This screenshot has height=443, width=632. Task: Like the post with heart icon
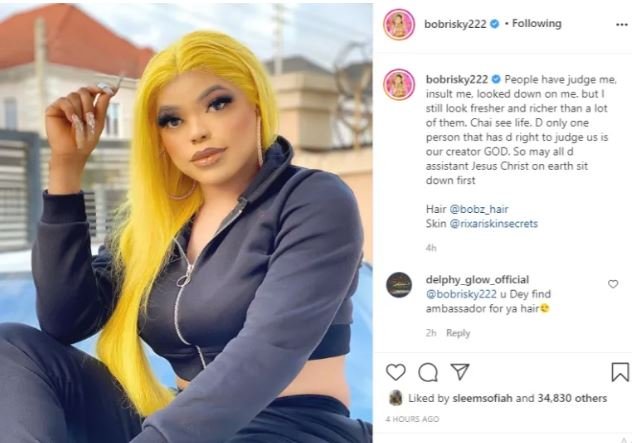click(395, 372)
